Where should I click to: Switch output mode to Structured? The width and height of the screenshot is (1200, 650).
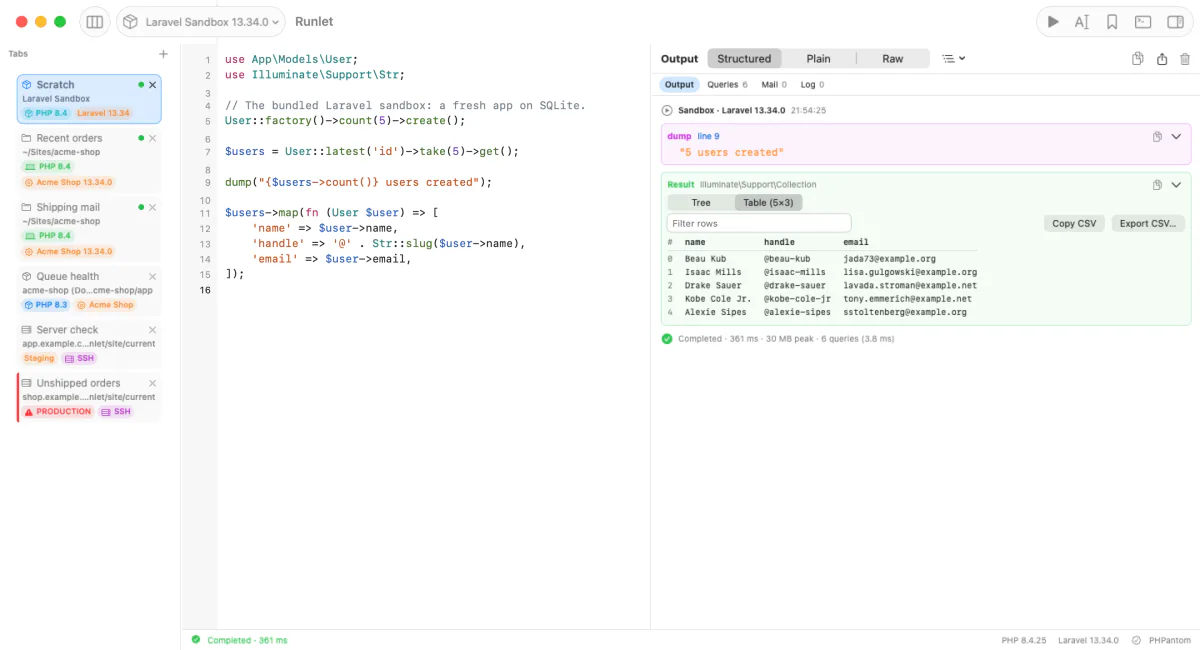tap(744, 59)
